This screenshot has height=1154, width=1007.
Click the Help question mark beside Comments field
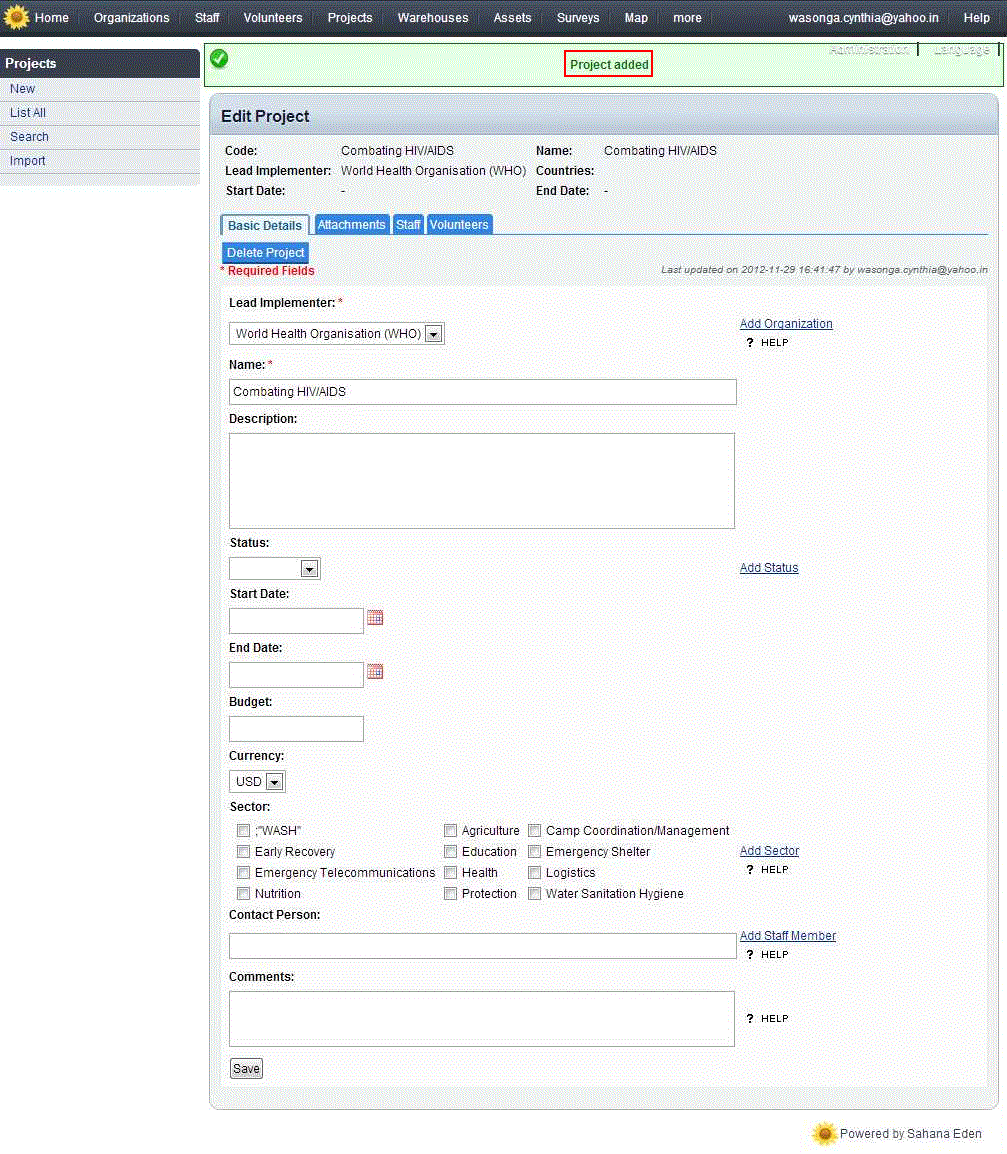coord(750,1019)
